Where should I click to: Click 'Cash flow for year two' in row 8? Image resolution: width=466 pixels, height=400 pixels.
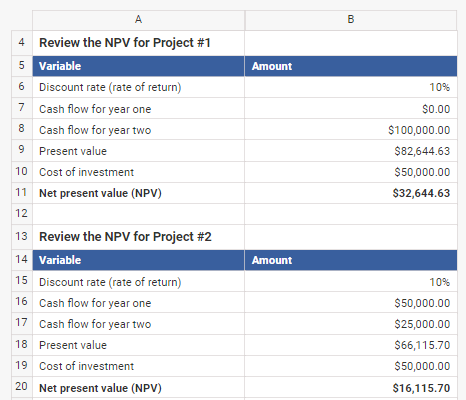pos(138,130)
